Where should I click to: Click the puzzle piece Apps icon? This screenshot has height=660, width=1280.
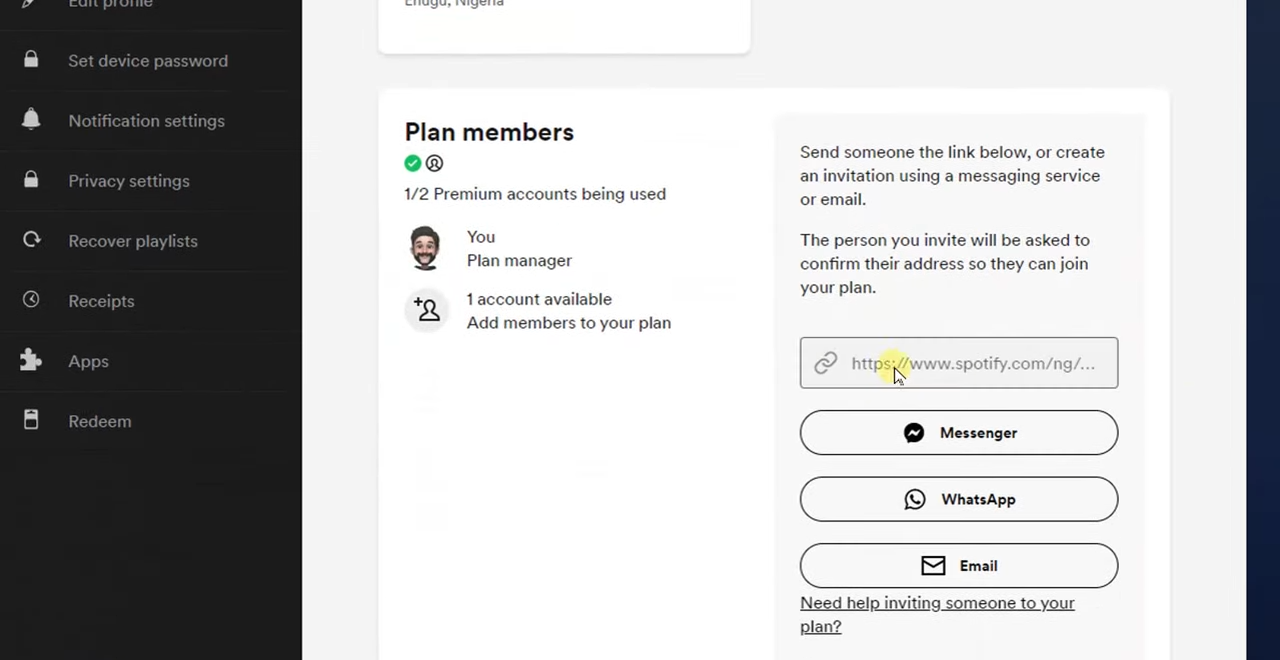coord(31,360)
